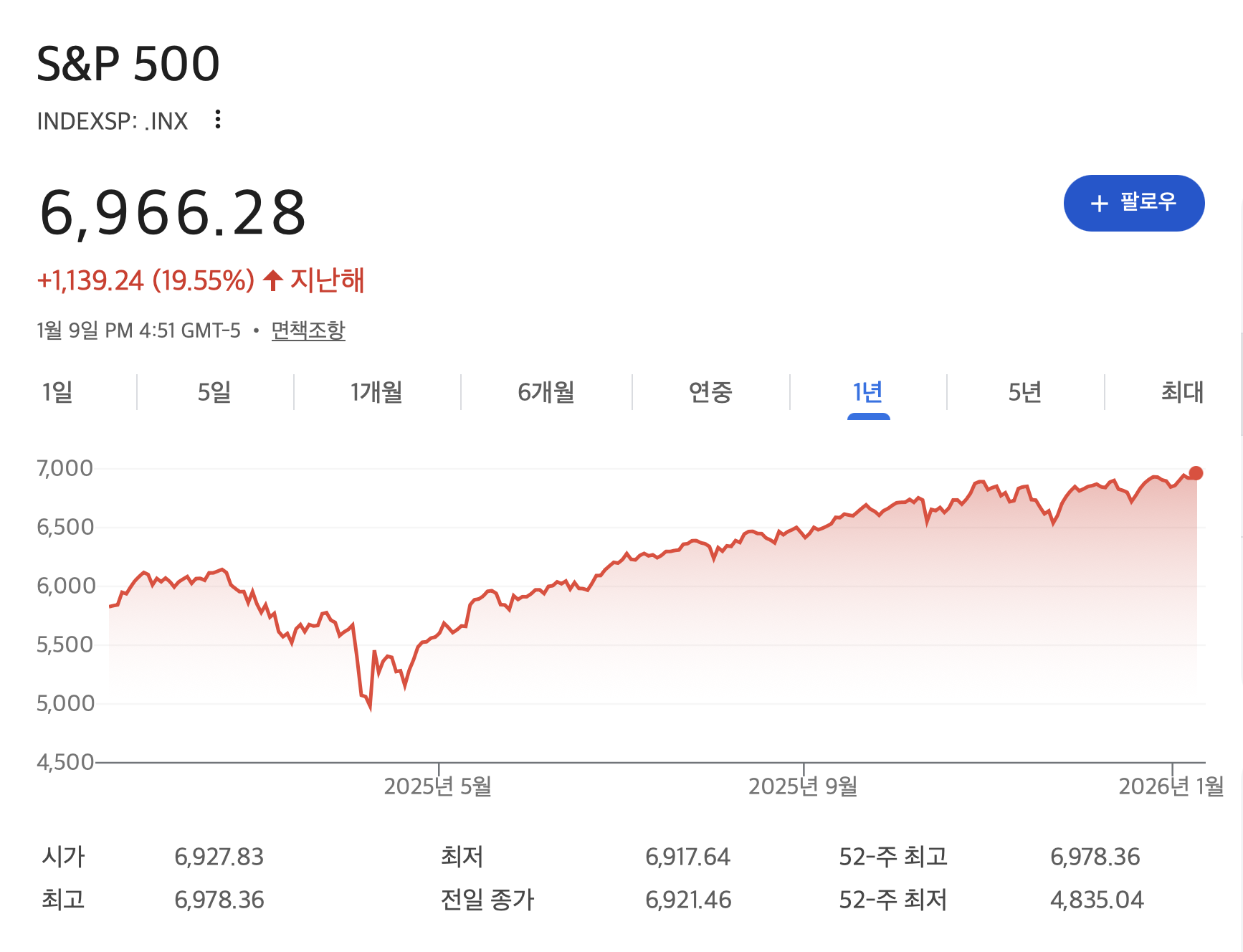
Task: Select the 연중 year-to-date tab
Action: coord(710,392)
